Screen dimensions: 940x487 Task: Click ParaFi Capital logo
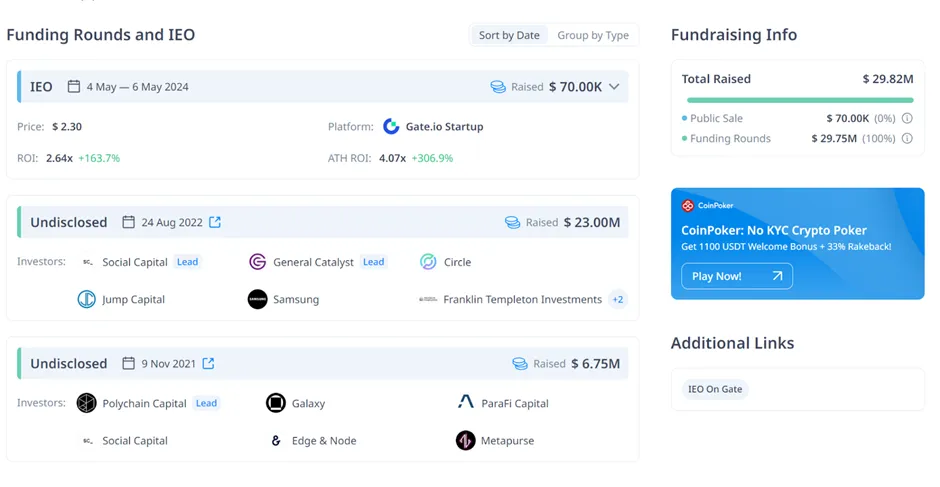pos(465,402)
